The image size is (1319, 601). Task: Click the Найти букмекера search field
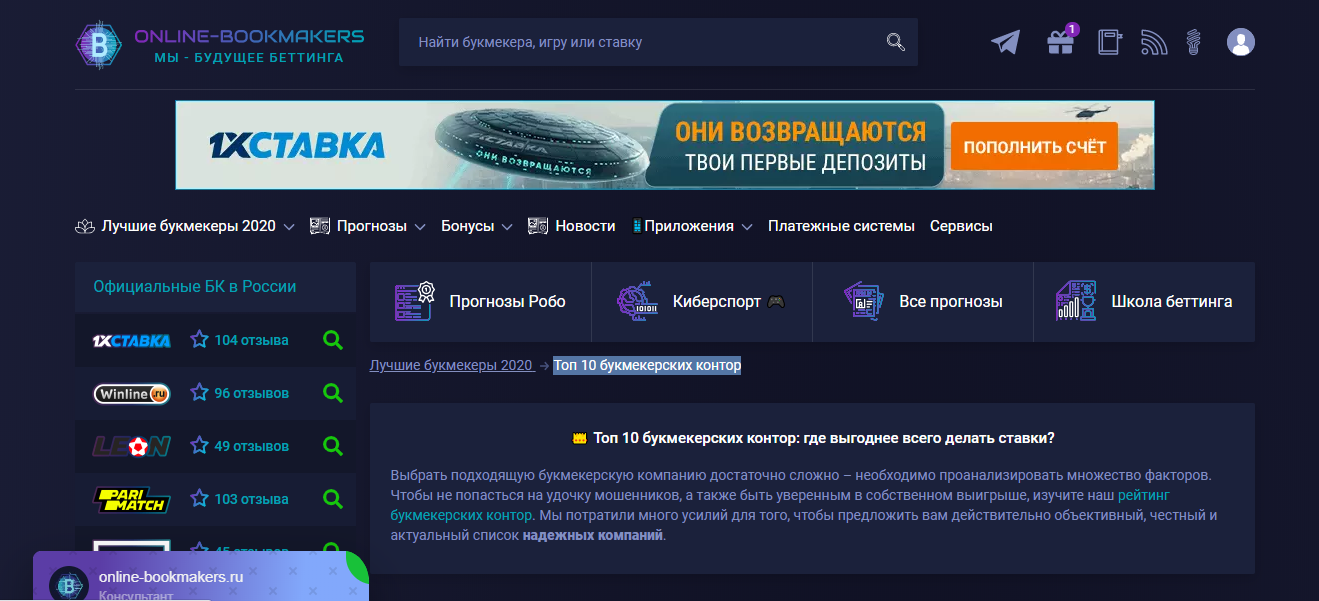(658, 42)
